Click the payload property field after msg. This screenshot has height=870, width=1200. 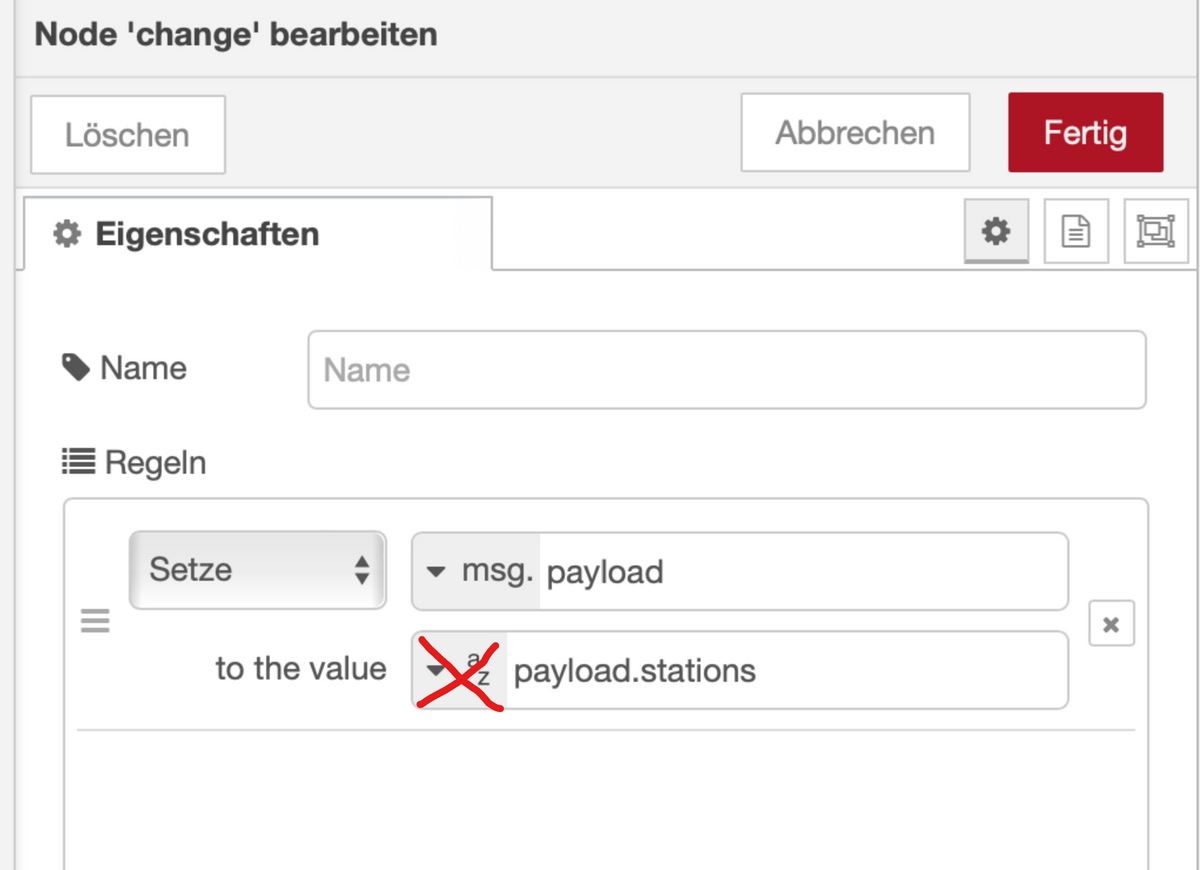tap(803, 572)
